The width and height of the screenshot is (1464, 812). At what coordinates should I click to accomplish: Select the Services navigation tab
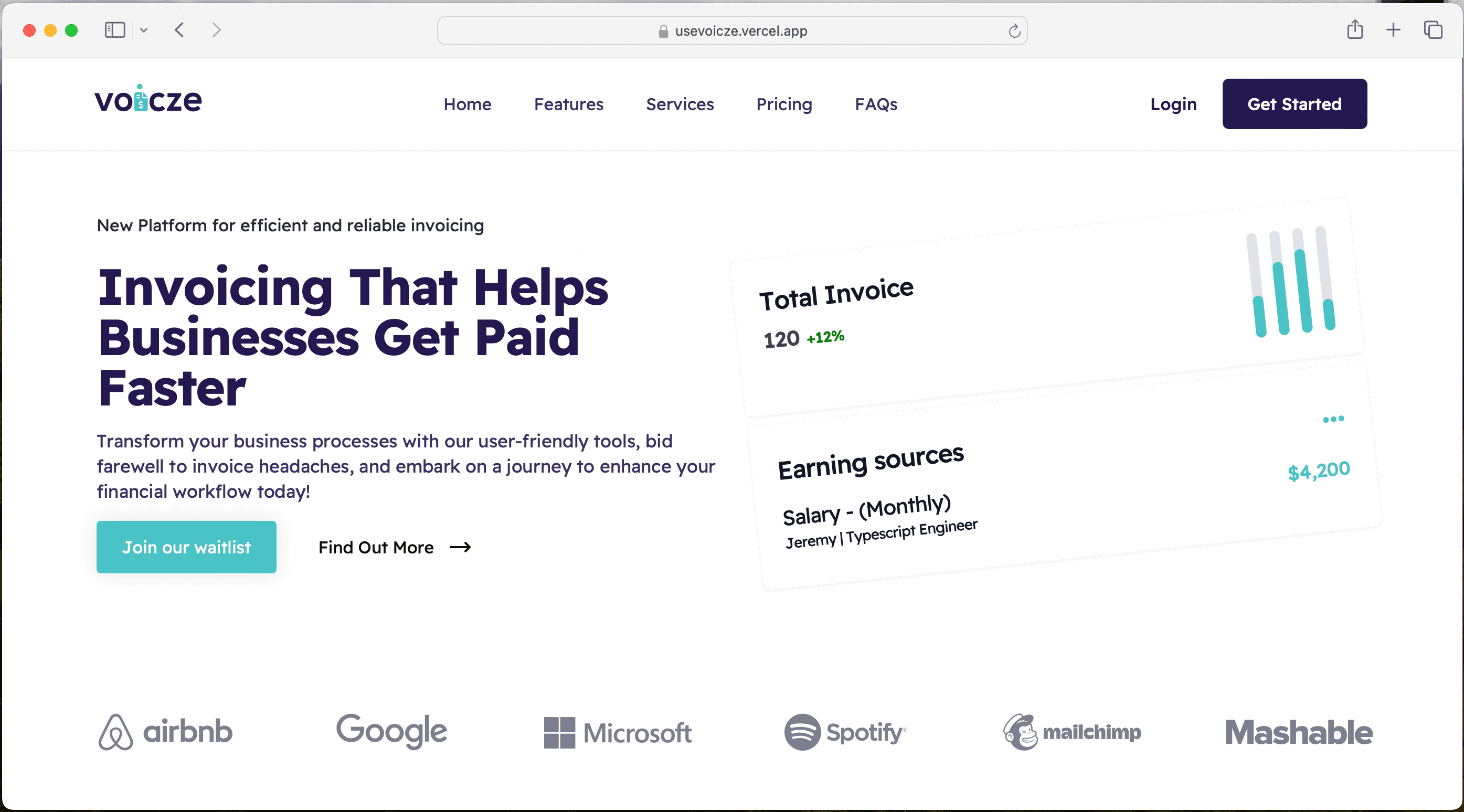(x=680, y=104)
